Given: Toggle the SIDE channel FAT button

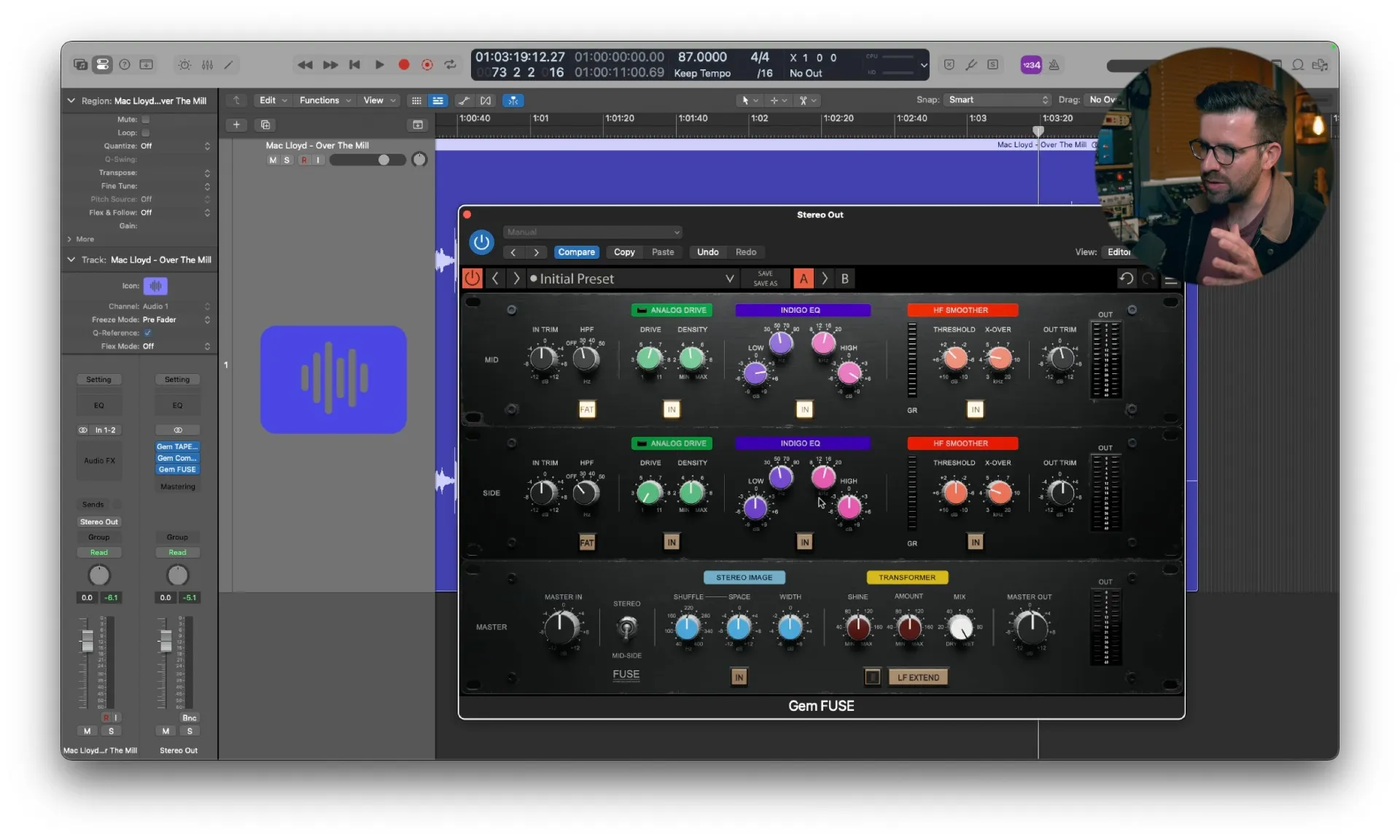Looking at the screenshot, I should [587, 542].
